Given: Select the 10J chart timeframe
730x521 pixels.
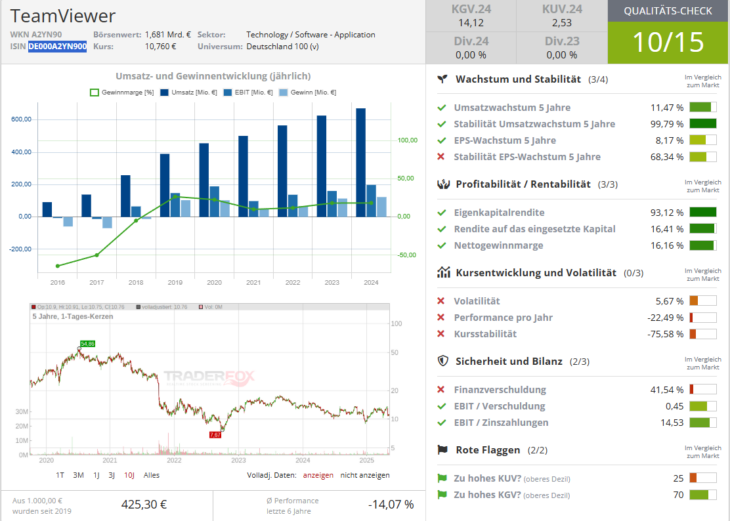Looking at the screenshot, I should (129, 475).
